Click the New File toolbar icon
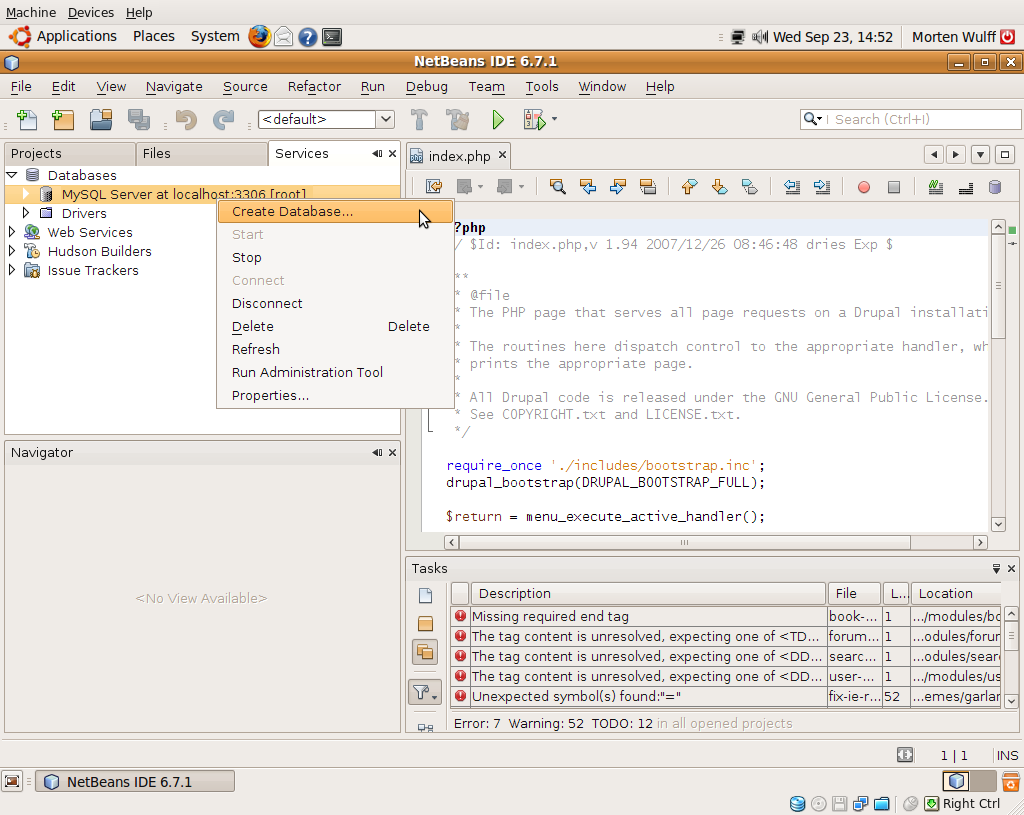The height and width of the screenshot is (815, 1024). coord(26,120)
